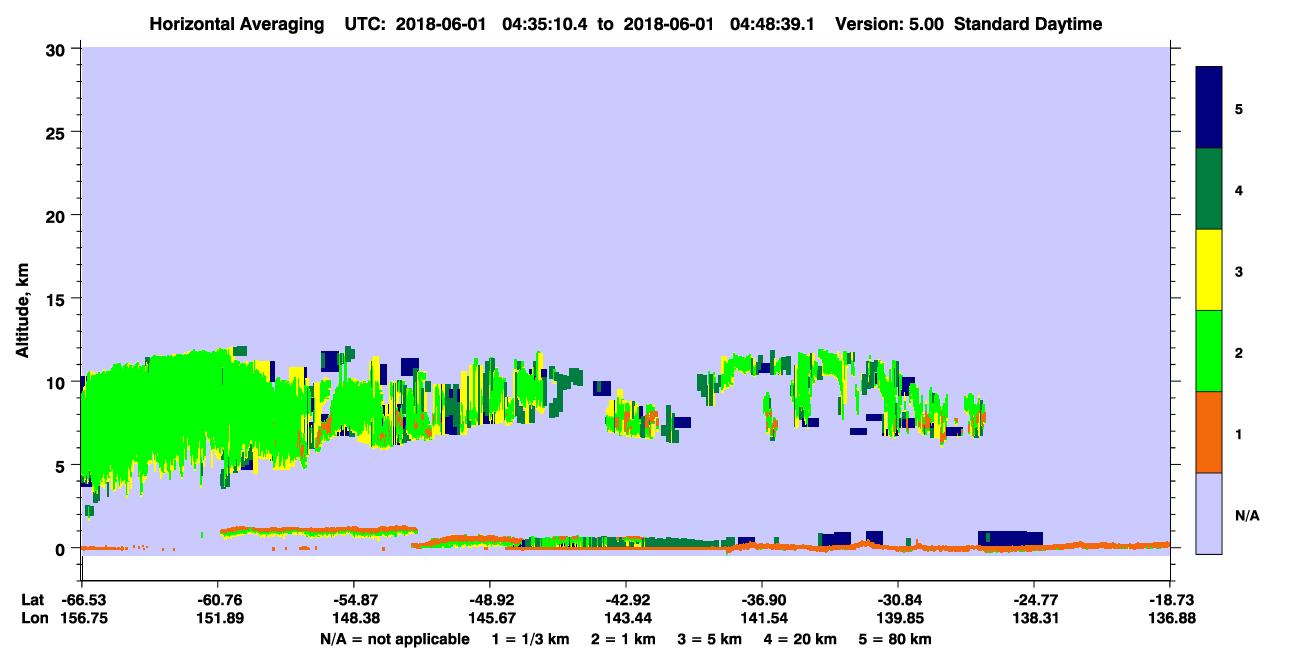Click longitude value 143.44

[x=627, y=619]
